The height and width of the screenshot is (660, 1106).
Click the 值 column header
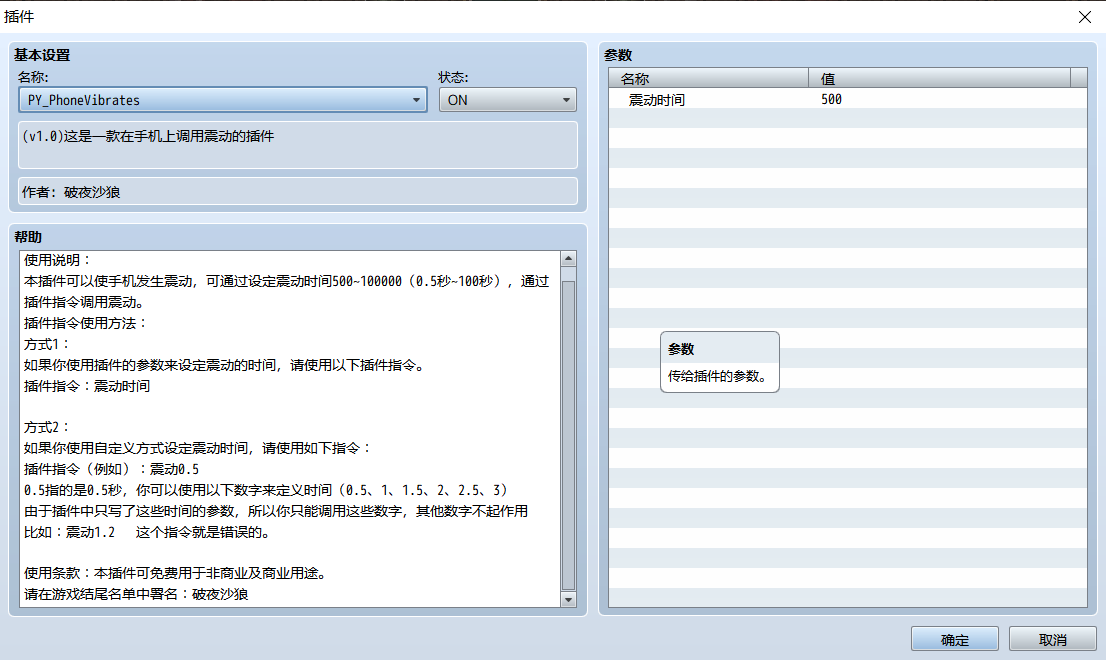[x=939, y=78]
